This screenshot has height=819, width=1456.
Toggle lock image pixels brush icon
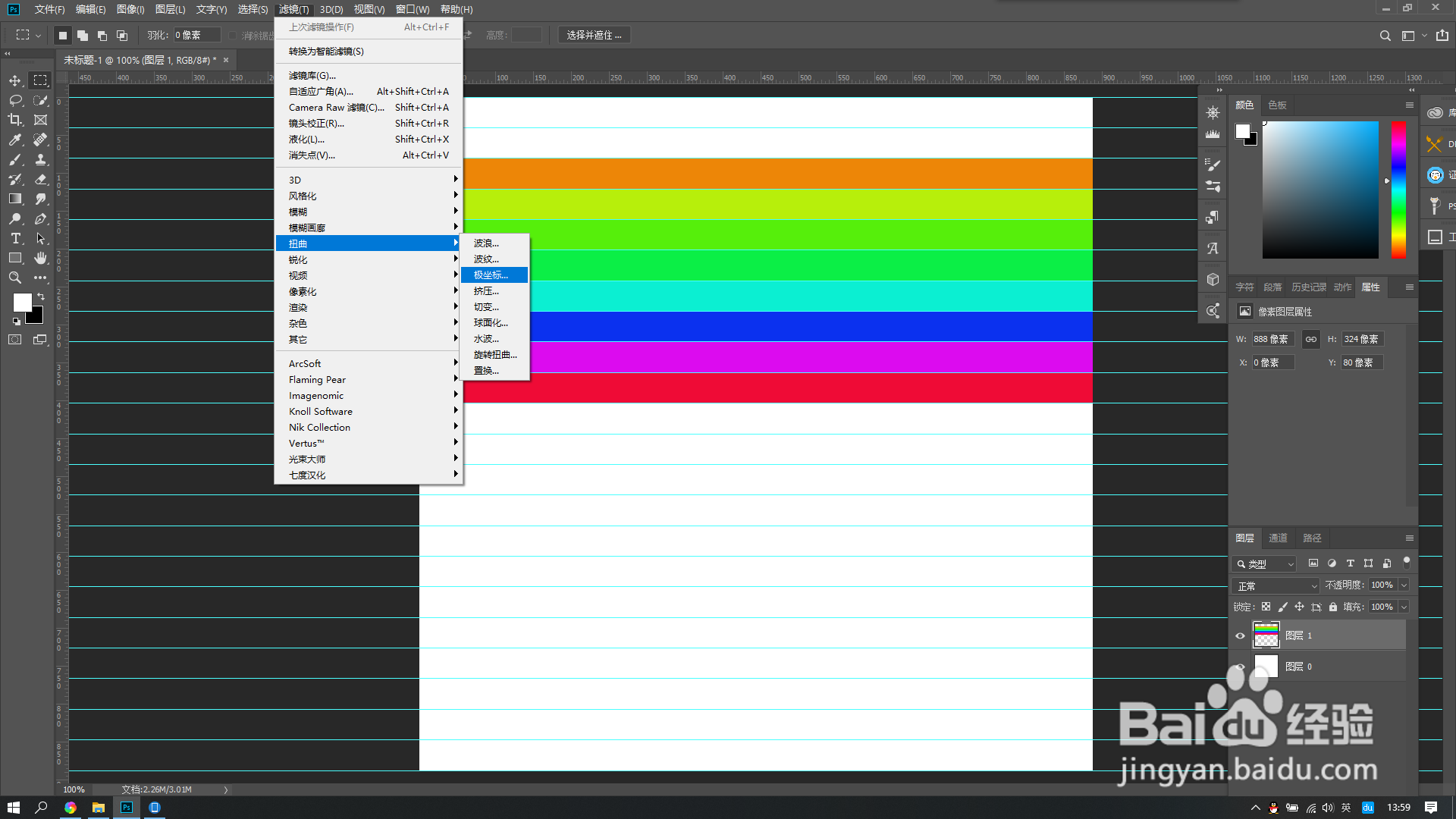[1282, 607]
